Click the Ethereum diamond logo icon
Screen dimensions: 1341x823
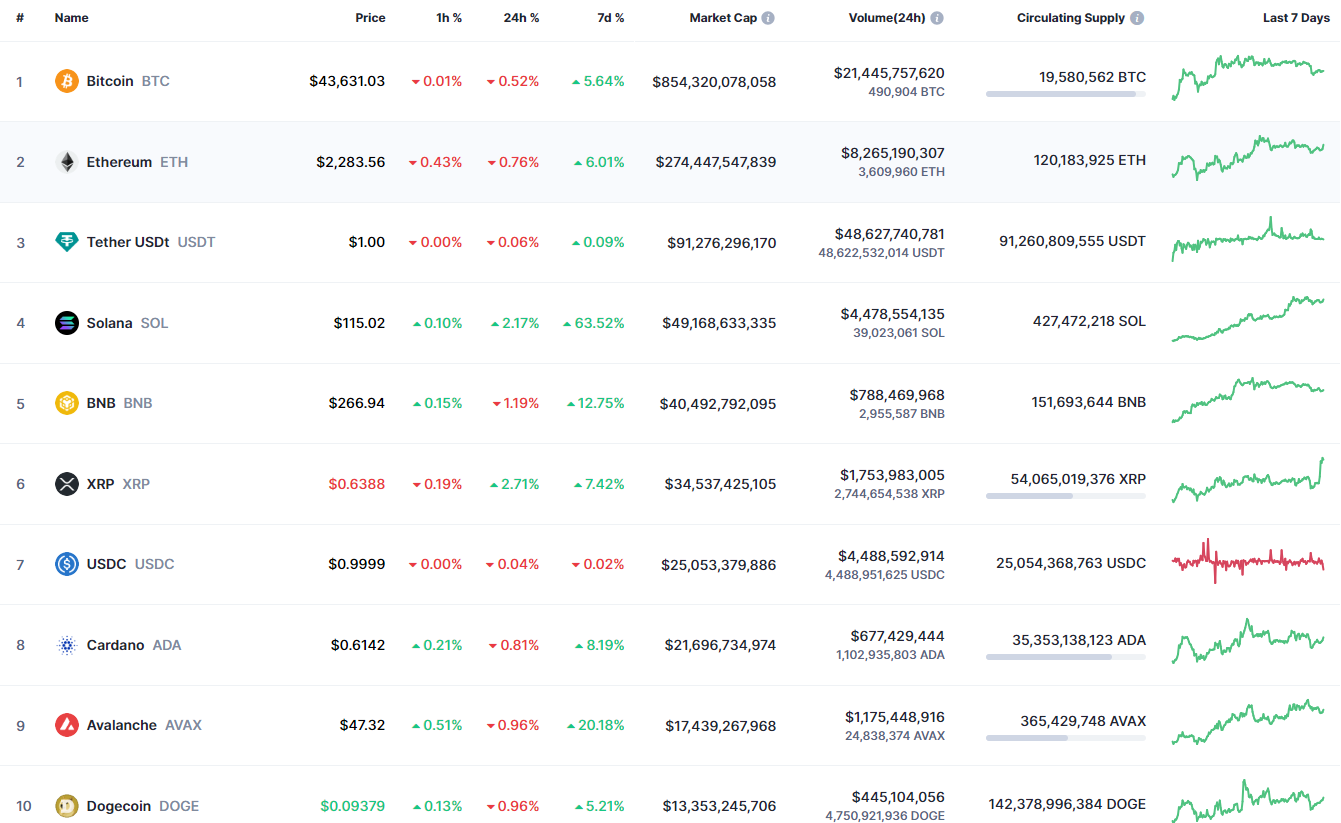[66, 162]
